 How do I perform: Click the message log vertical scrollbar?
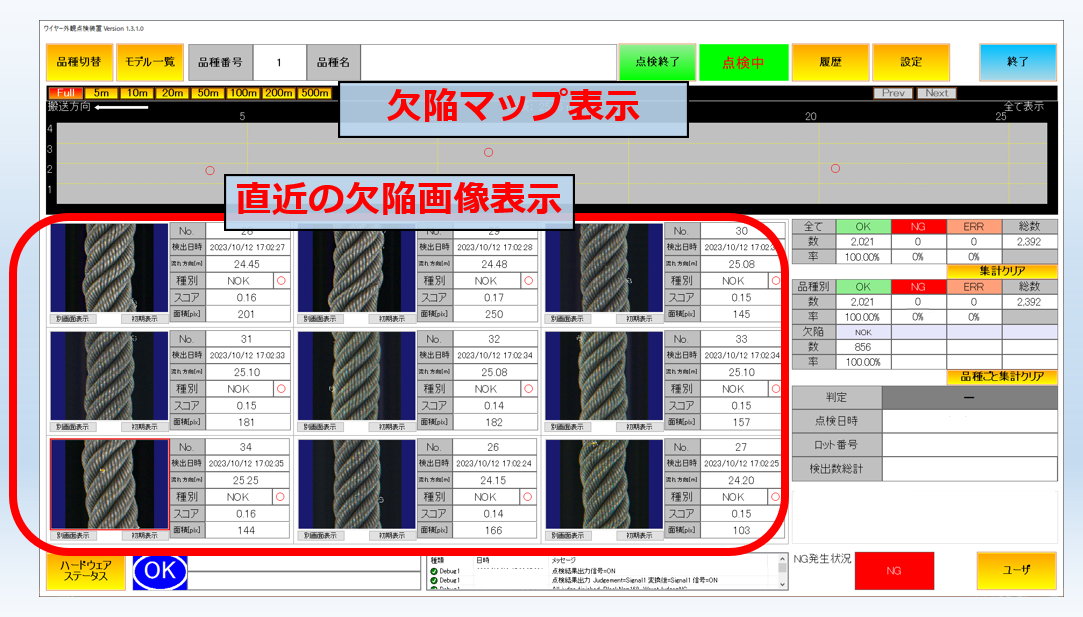click(782, 571)
